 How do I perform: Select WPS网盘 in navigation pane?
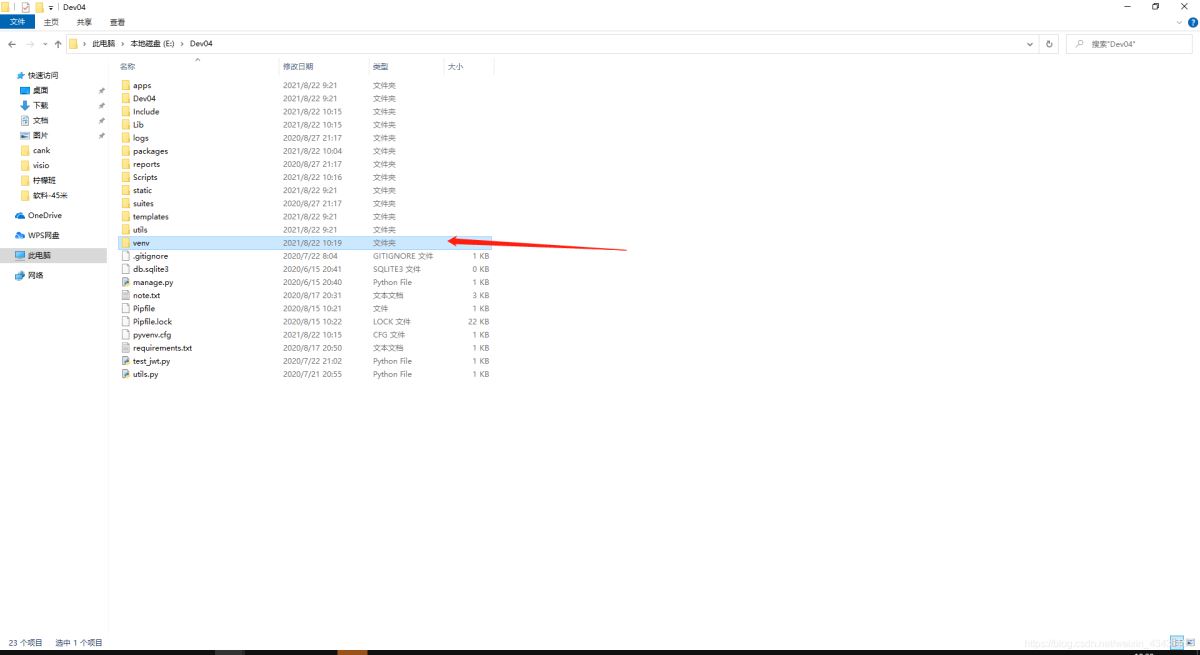[x=44, y=235]
